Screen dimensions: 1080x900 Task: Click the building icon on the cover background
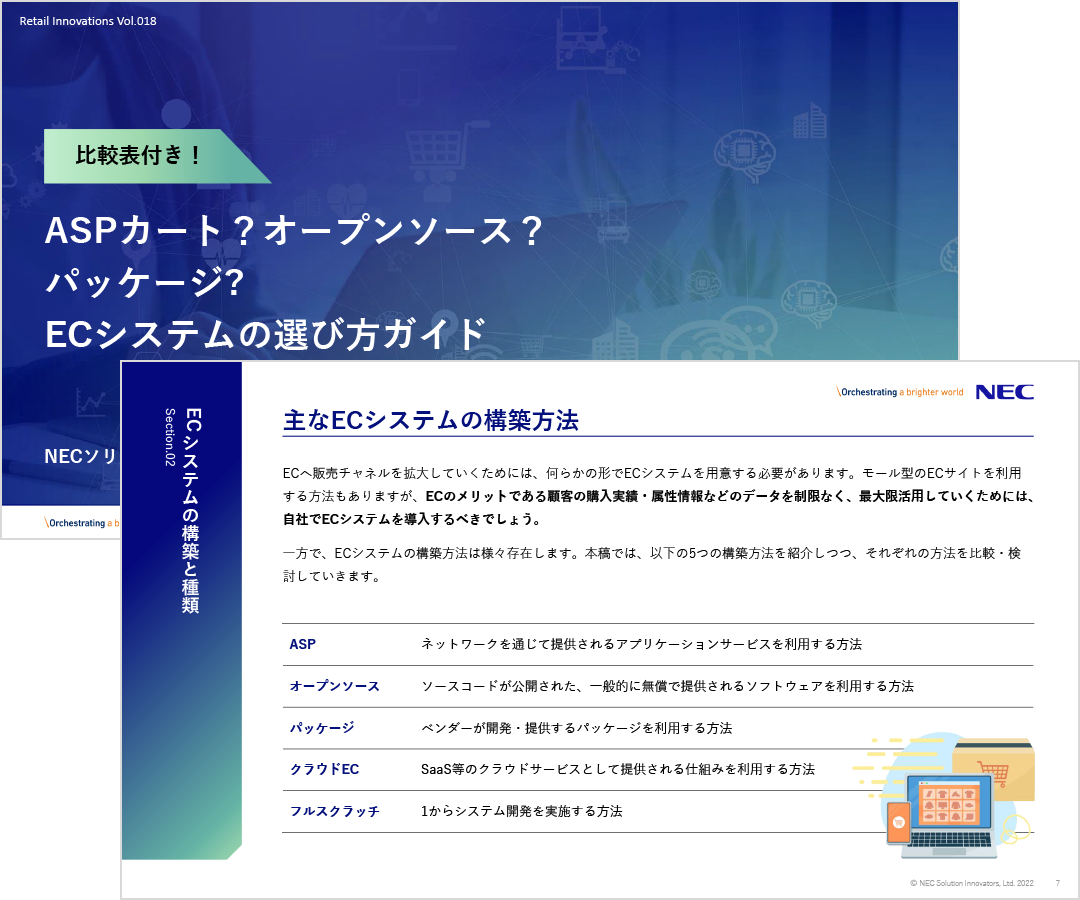(810, 120)
